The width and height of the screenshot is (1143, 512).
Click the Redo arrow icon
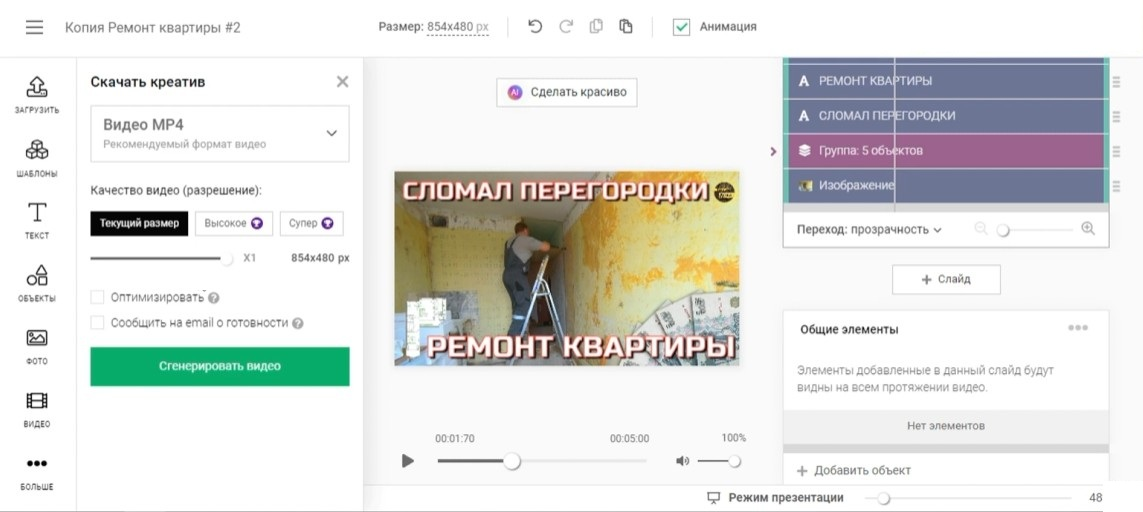[566, 26]
